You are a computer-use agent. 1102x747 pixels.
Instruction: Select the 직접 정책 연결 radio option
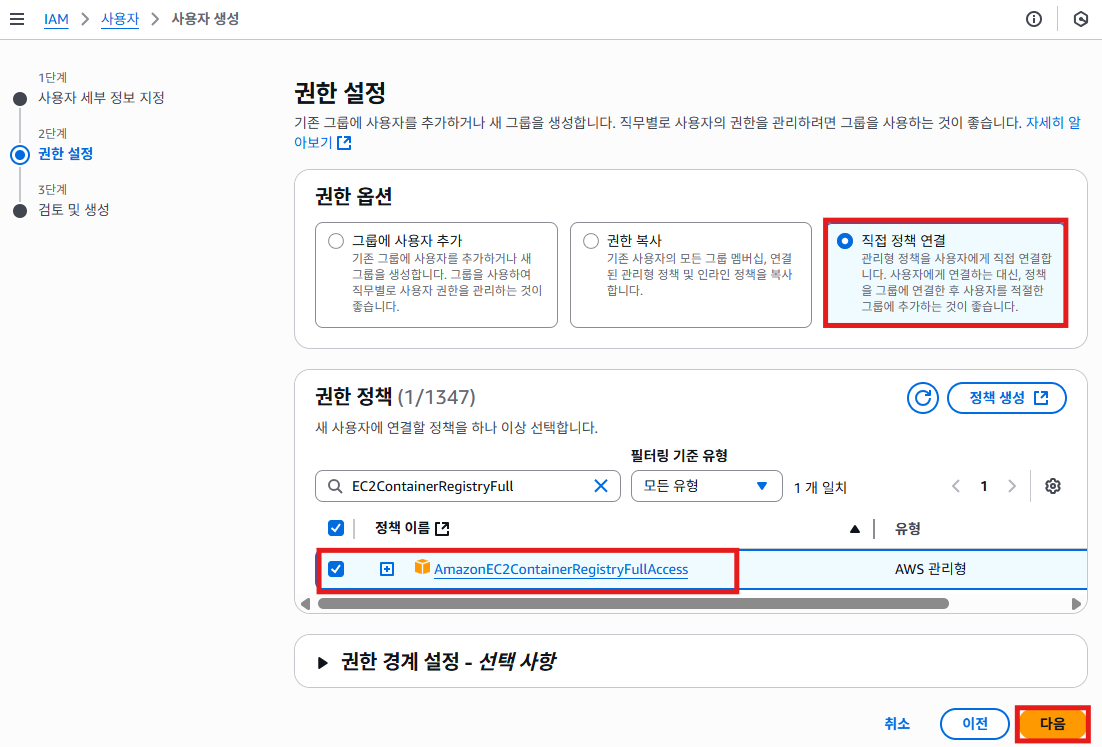click(x=845, y=241)
